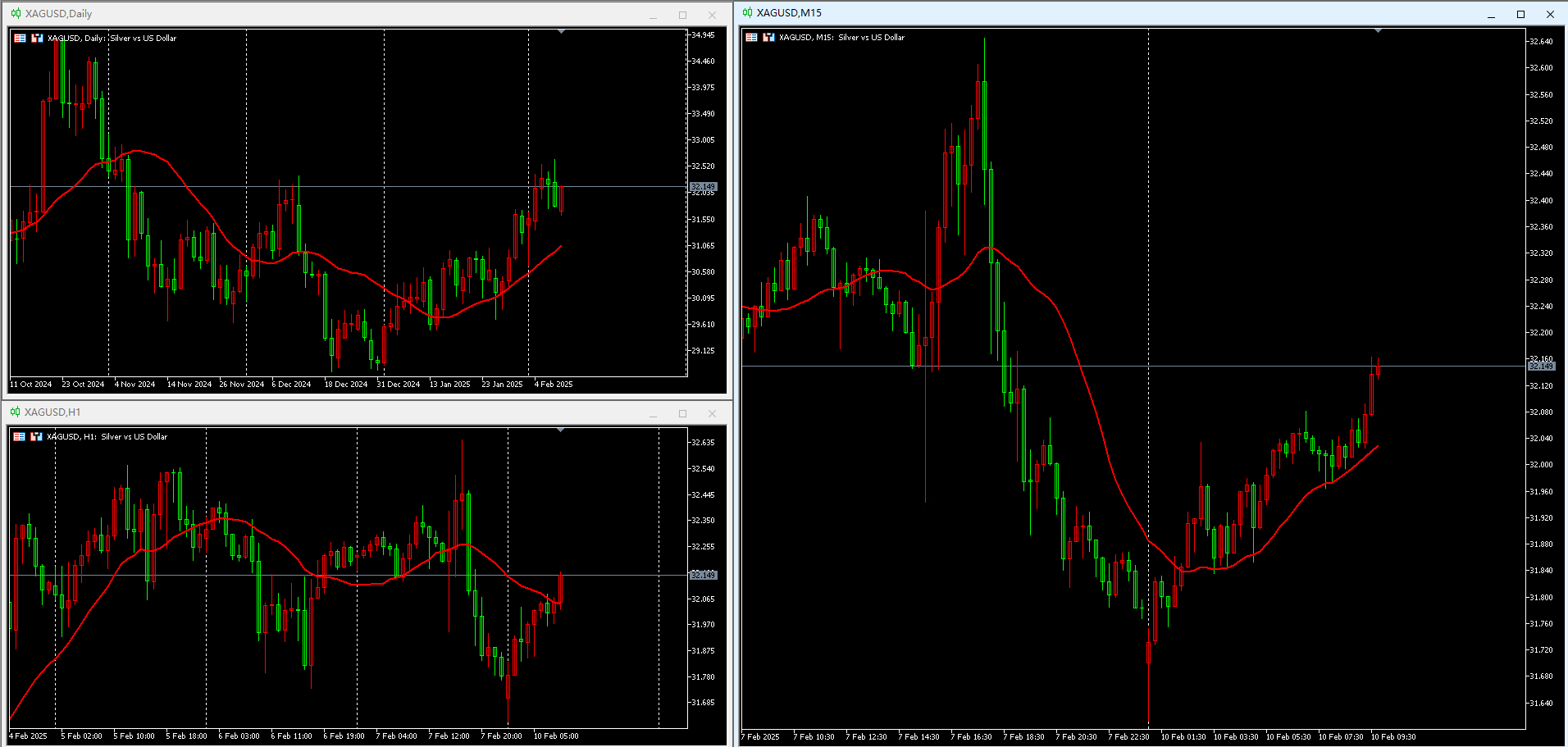Activate the XAGUSD,H1 window title
The height and width of the screenshot is (747, 1568).
[x=52, y=412]
